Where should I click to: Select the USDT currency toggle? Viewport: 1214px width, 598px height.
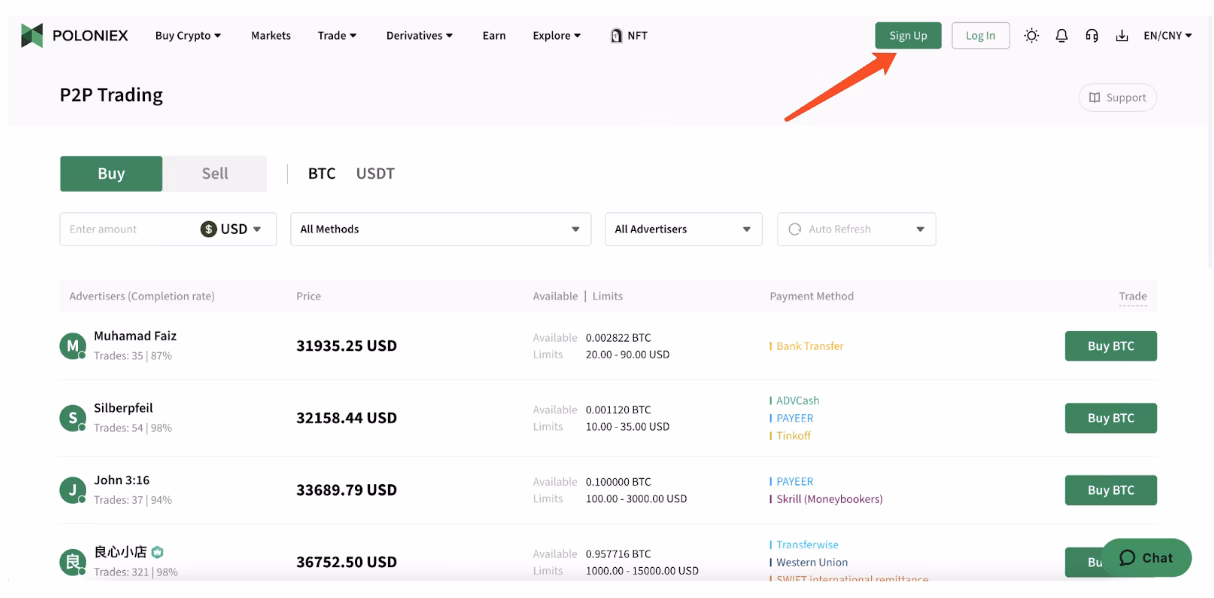[375, 172]
